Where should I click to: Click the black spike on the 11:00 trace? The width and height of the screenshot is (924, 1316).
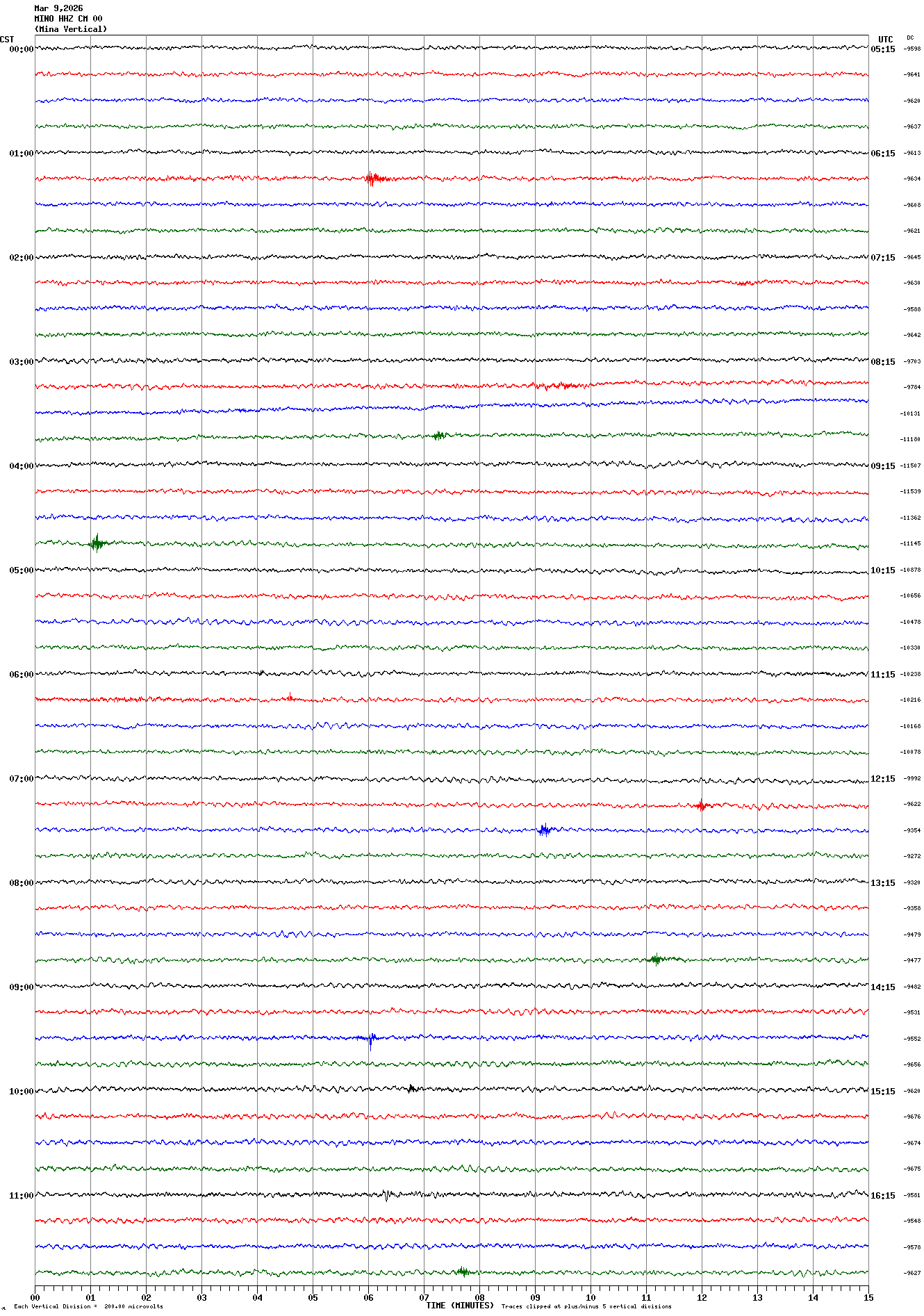[x=386, y=1195]
